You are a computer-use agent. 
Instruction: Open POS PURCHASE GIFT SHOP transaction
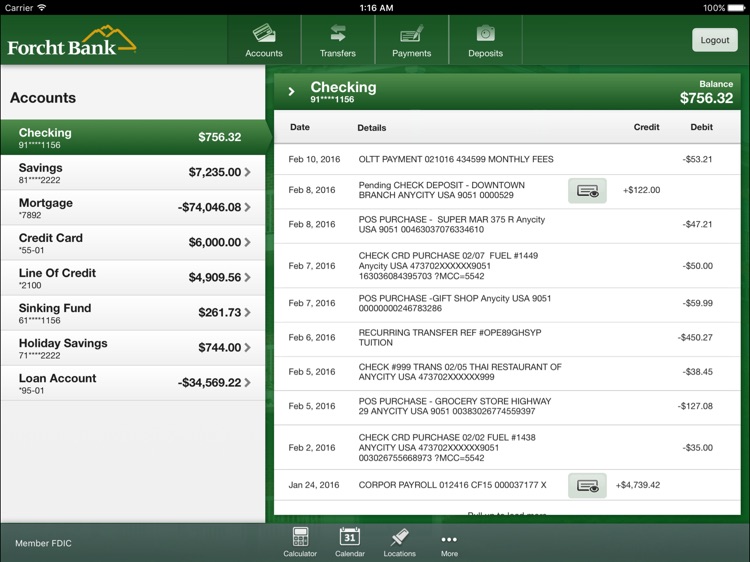coord(507,304)
